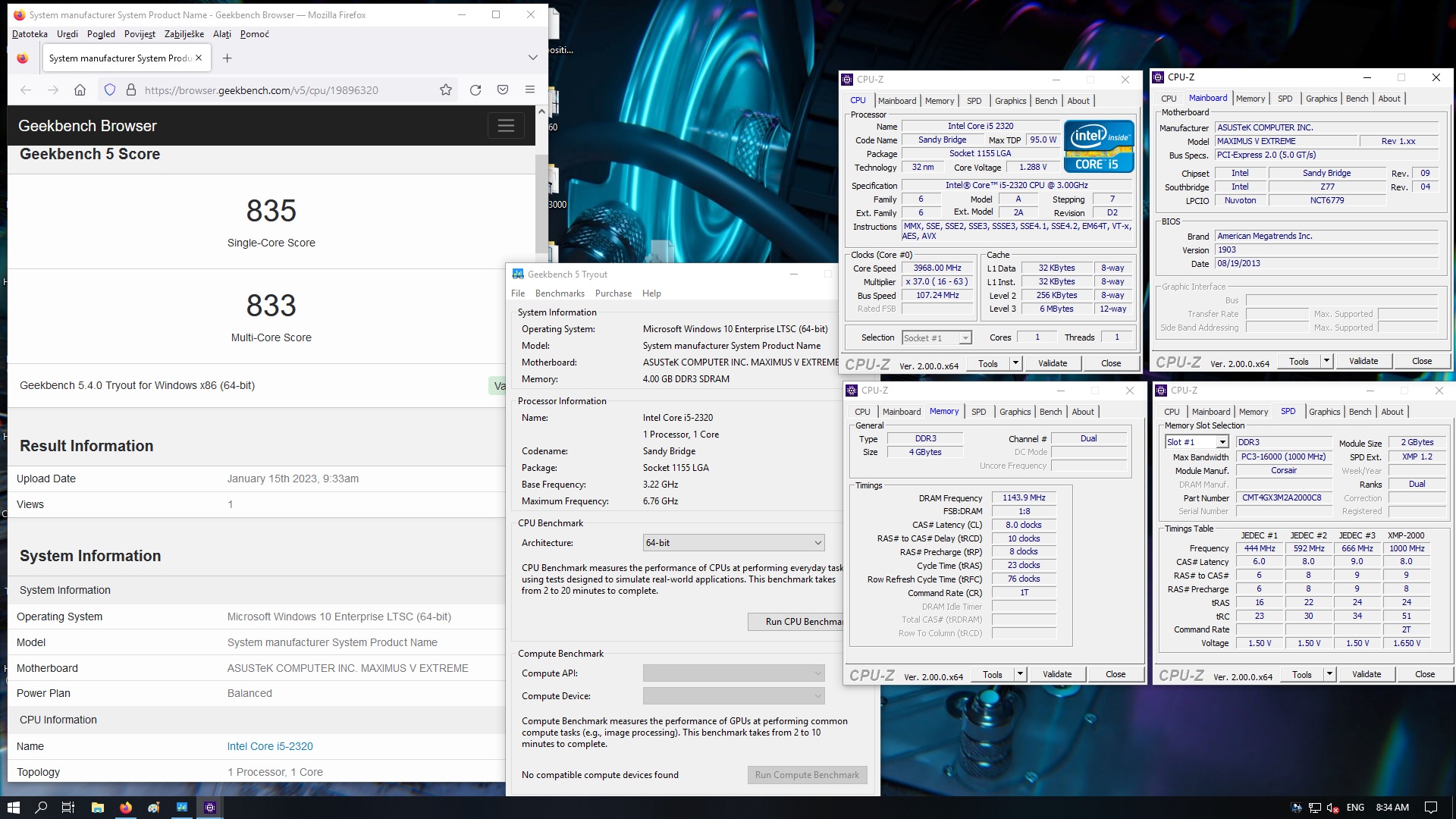Reload the Geekbench page
The image size is (1456, 819).
[475, 90]
